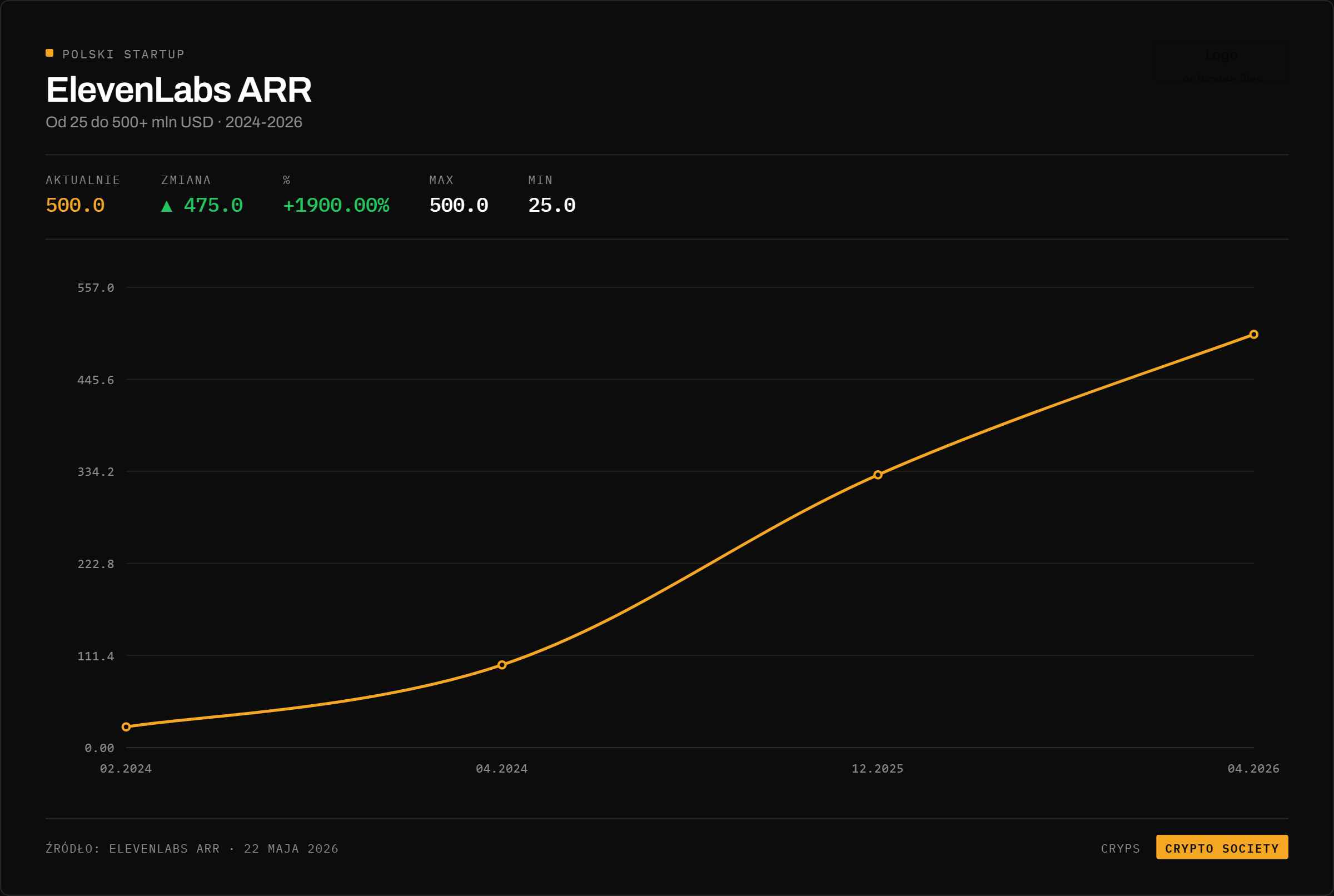Click the MIN value 25.0
The width and height of the screenshot is (1334, 896).
click(x=552, y=206)
